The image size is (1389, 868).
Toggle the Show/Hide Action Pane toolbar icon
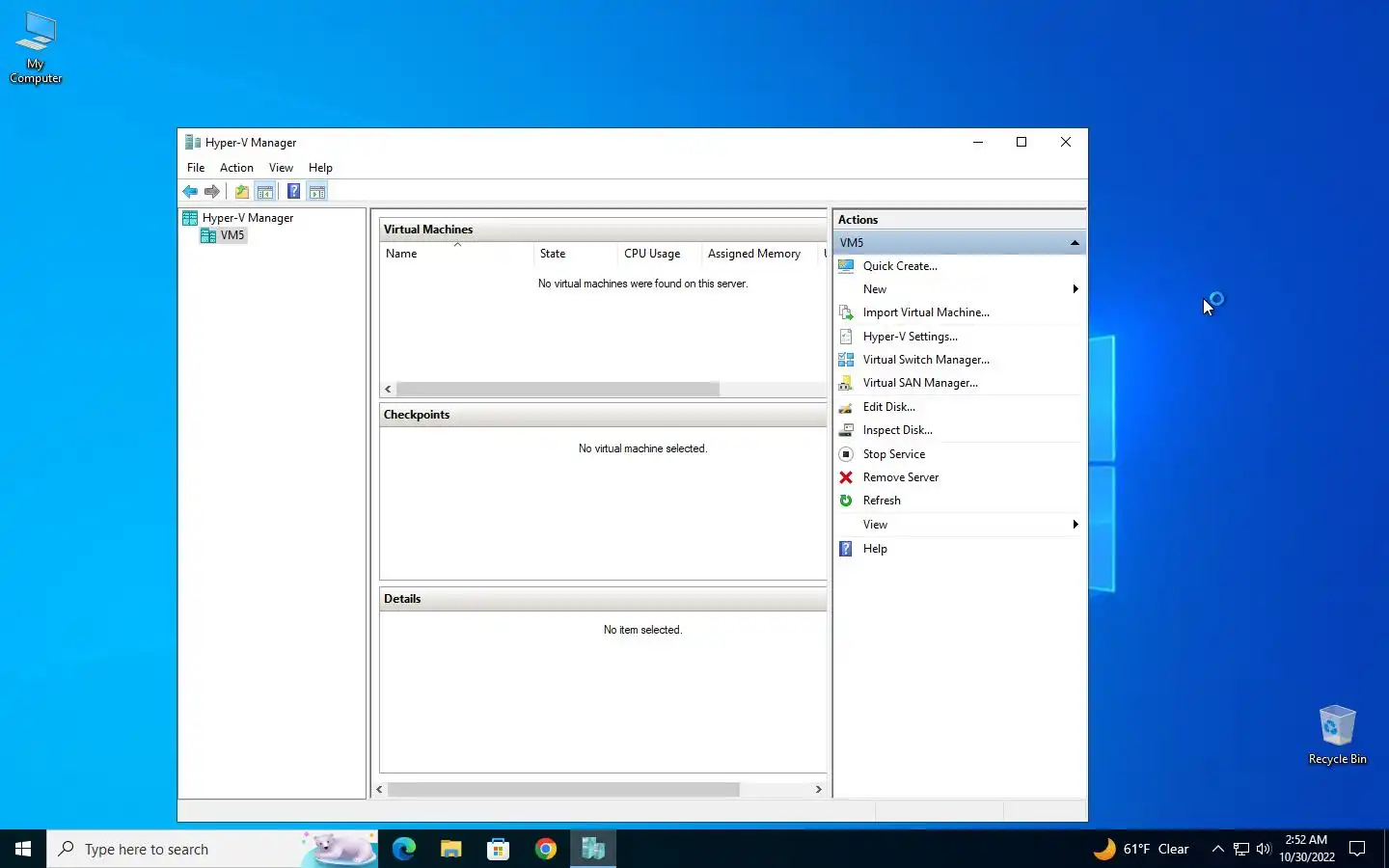pos(317,191)
